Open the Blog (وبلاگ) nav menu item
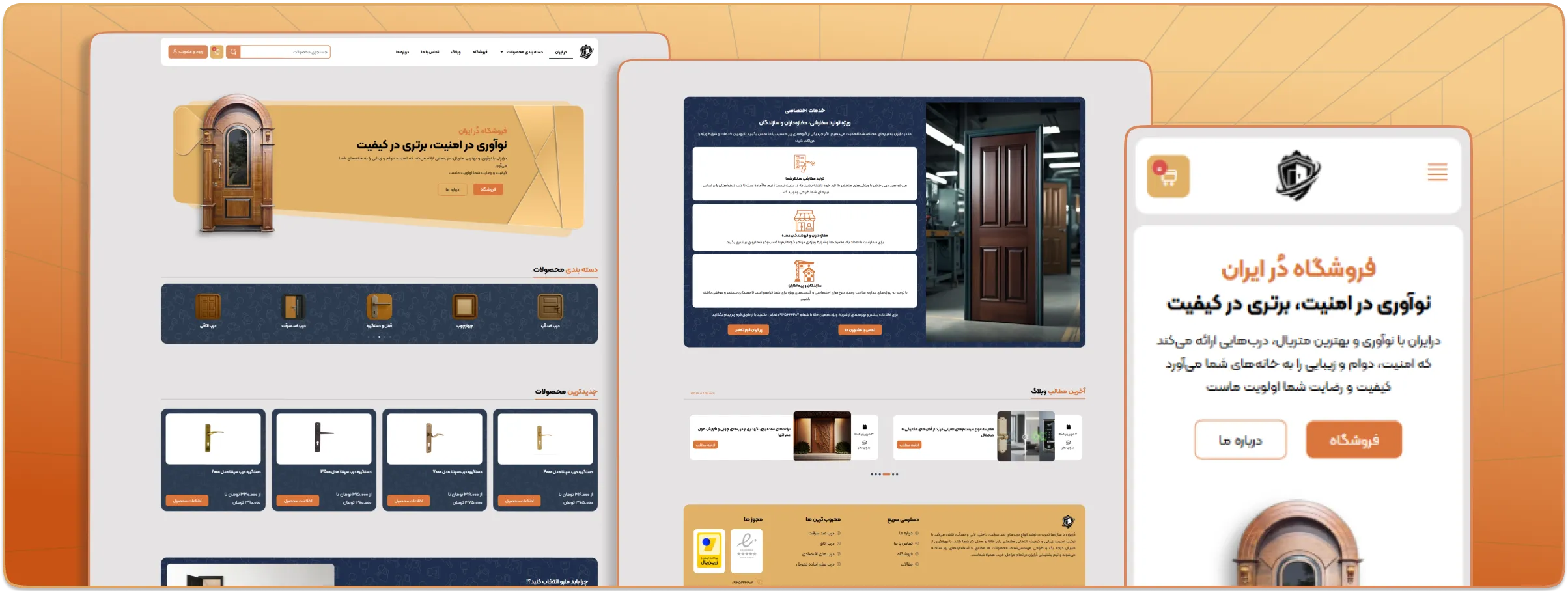This screenshot has height=591, width=1568. click(456, 52)
